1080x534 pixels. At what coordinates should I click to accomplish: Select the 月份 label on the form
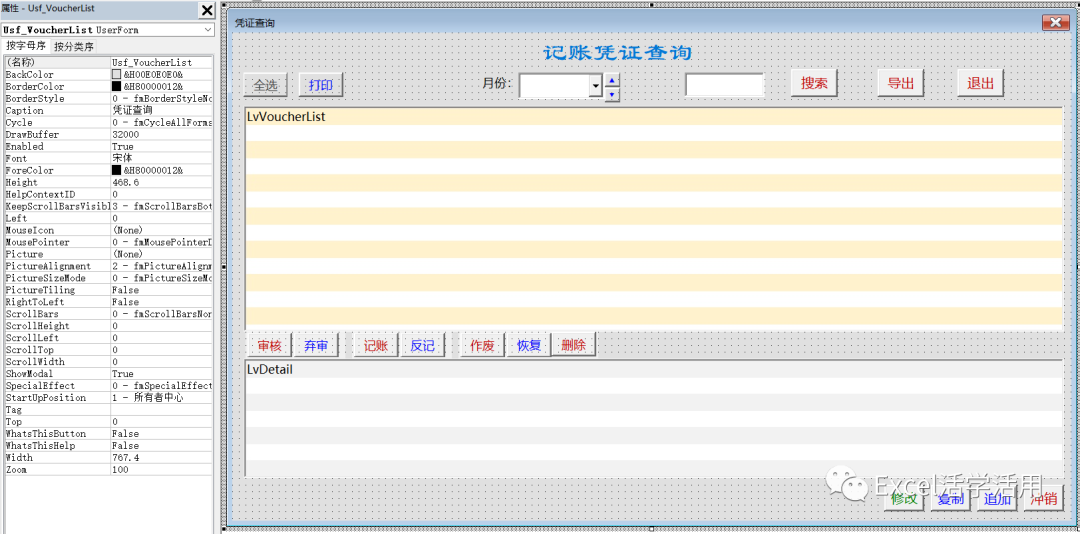497,83
